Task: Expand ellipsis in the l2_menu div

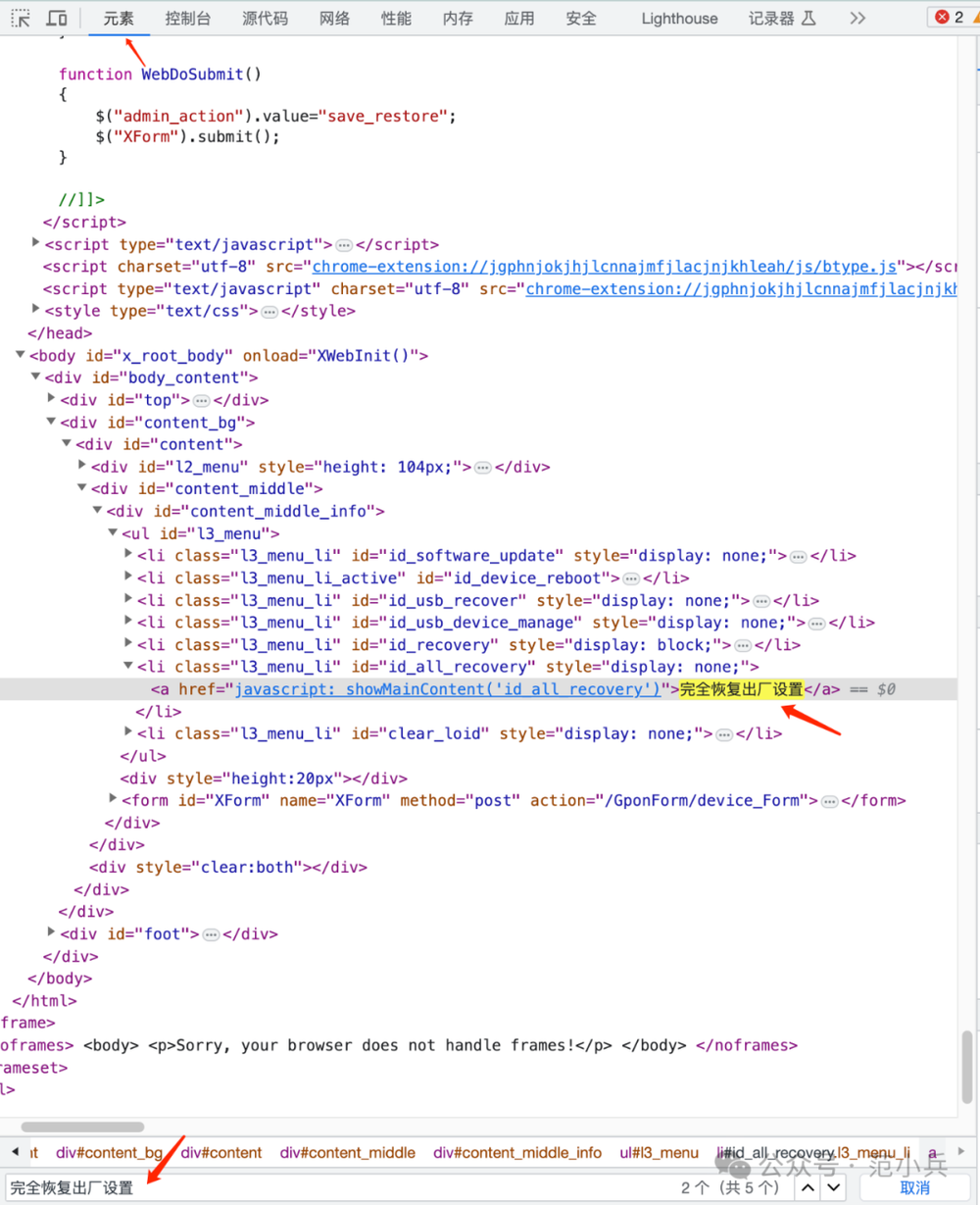Action: [x=482, y=468]
